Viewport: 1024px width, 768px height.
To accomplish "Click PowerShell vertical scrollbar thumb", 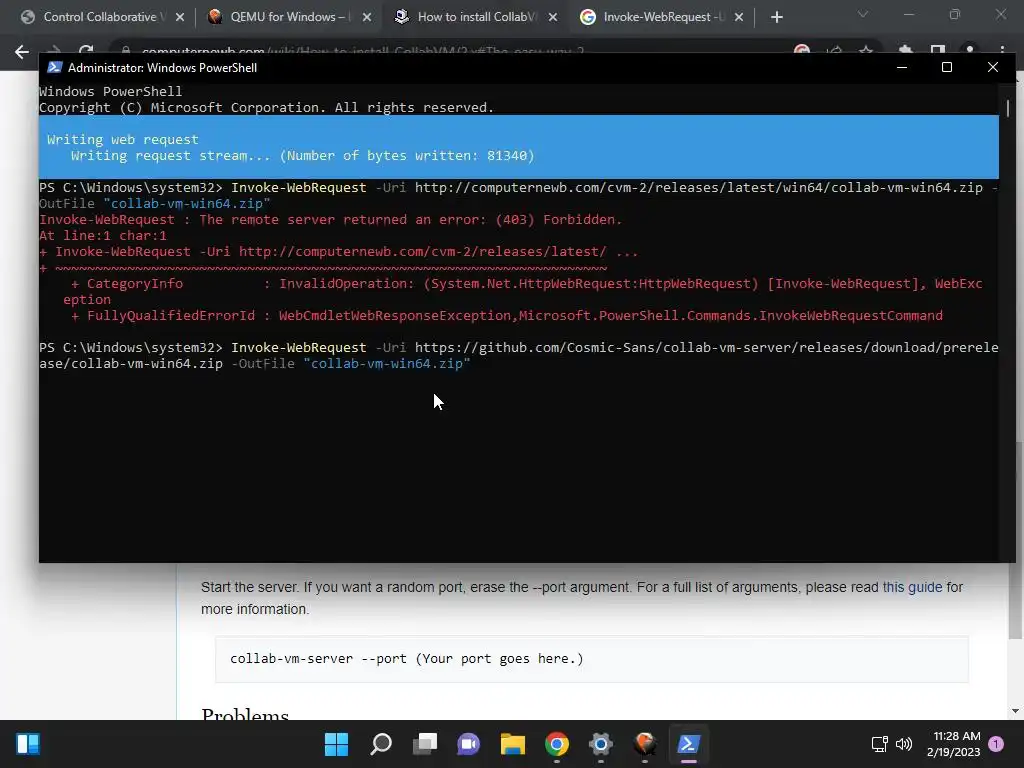I will tap(1008, 108).
